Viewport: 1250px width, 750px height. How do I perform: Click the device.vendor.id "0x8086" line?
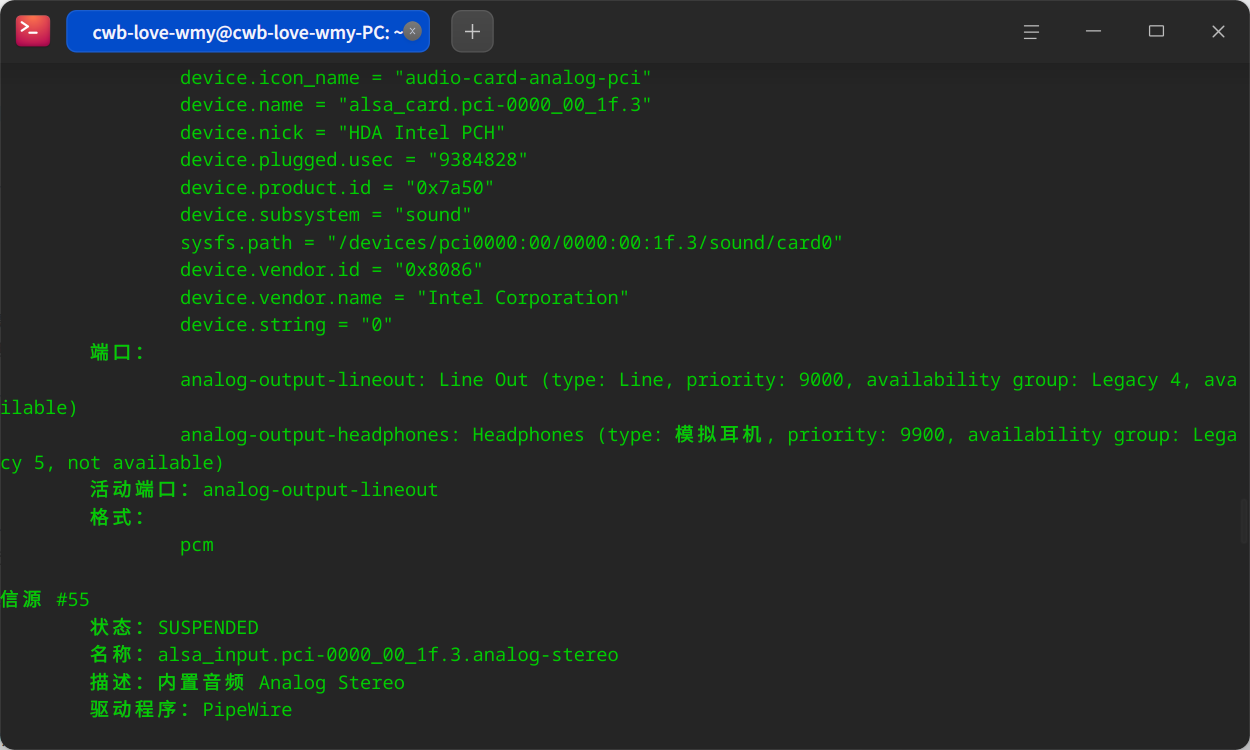(332, 270)
